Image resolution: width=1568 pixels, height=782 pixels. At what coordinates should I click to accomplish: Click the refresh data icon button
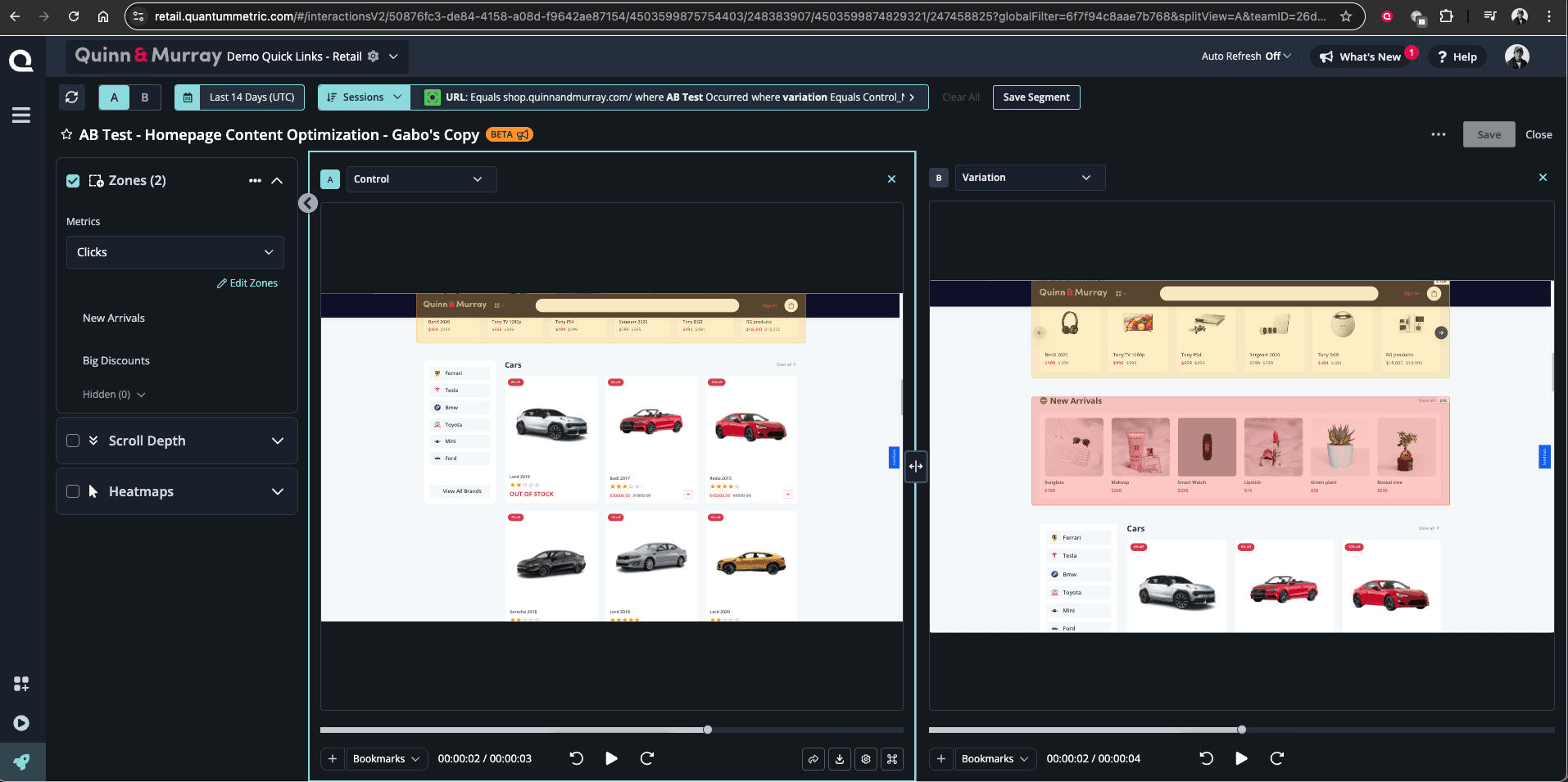coord(72,97)
